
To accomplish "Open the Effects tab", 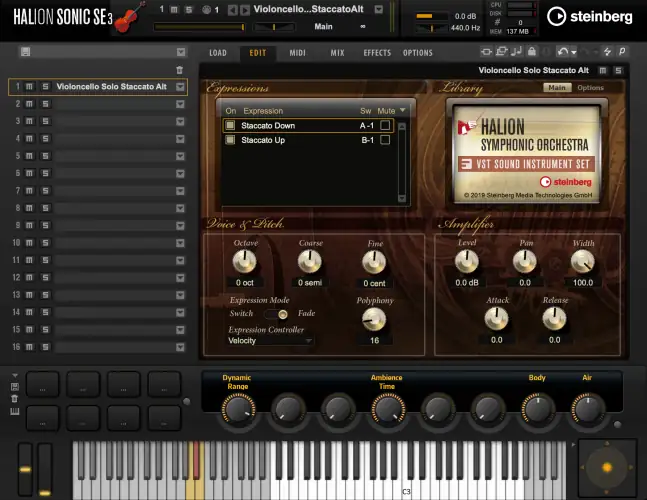I will pyautogui.click(x=377, y=52).
